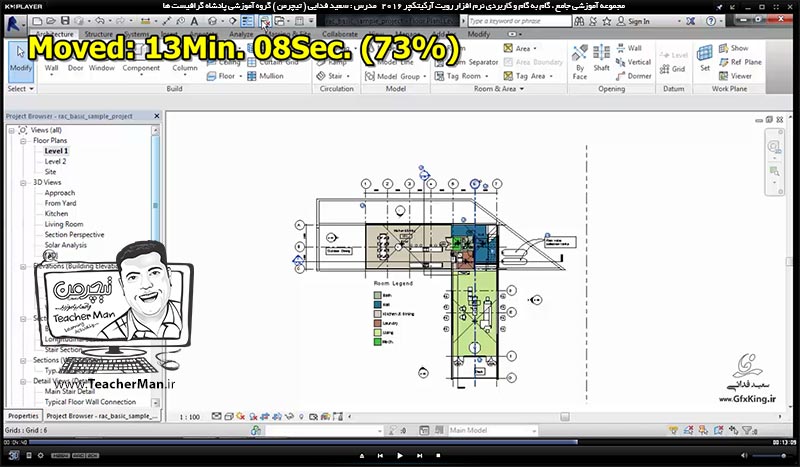Click the work plane Viewer tool
Image resolution: width=800 pixels, height=467 pixels.
735,76
